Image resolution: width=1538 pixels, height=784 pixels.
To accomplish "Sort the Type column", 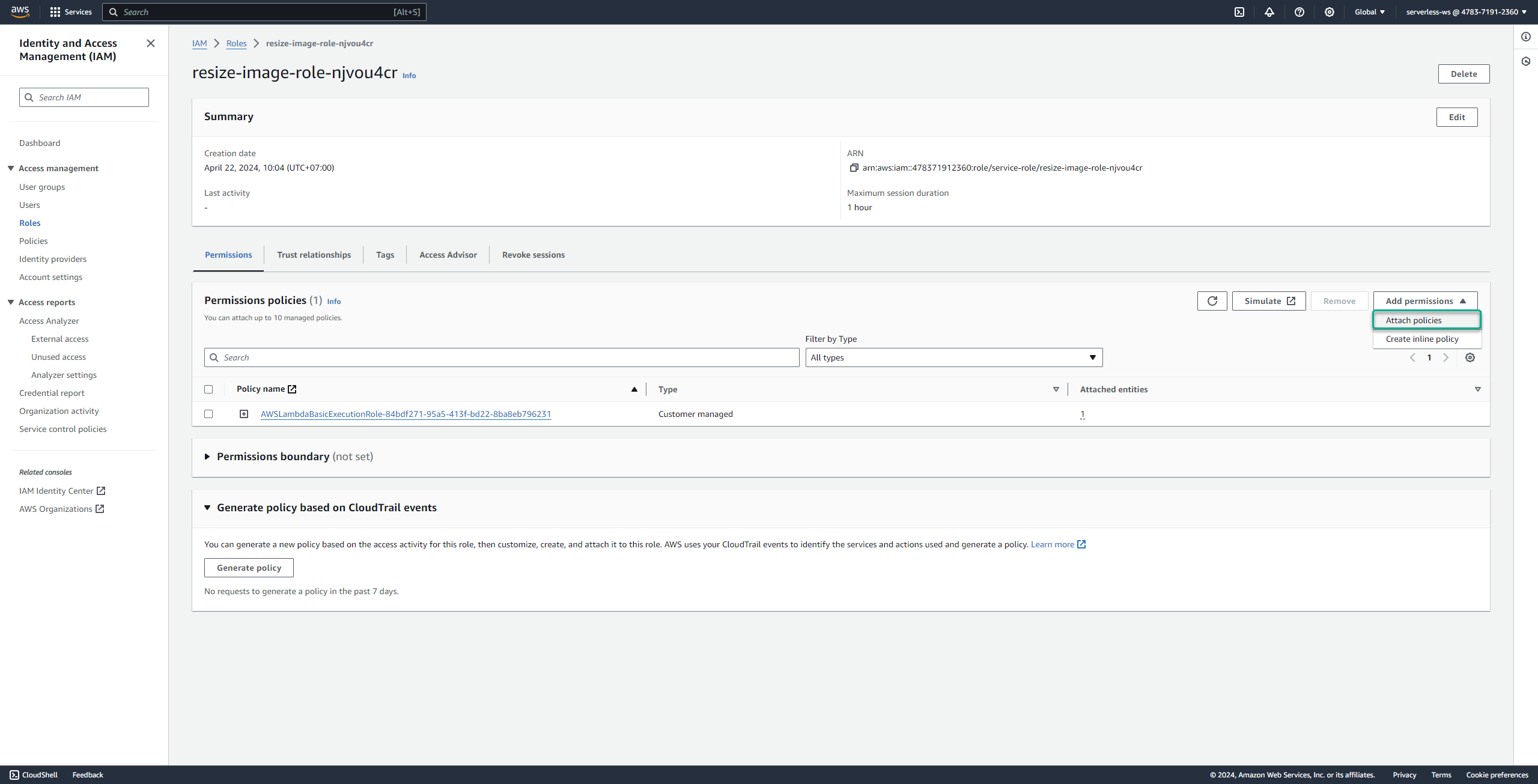I will pos(1056,389).
